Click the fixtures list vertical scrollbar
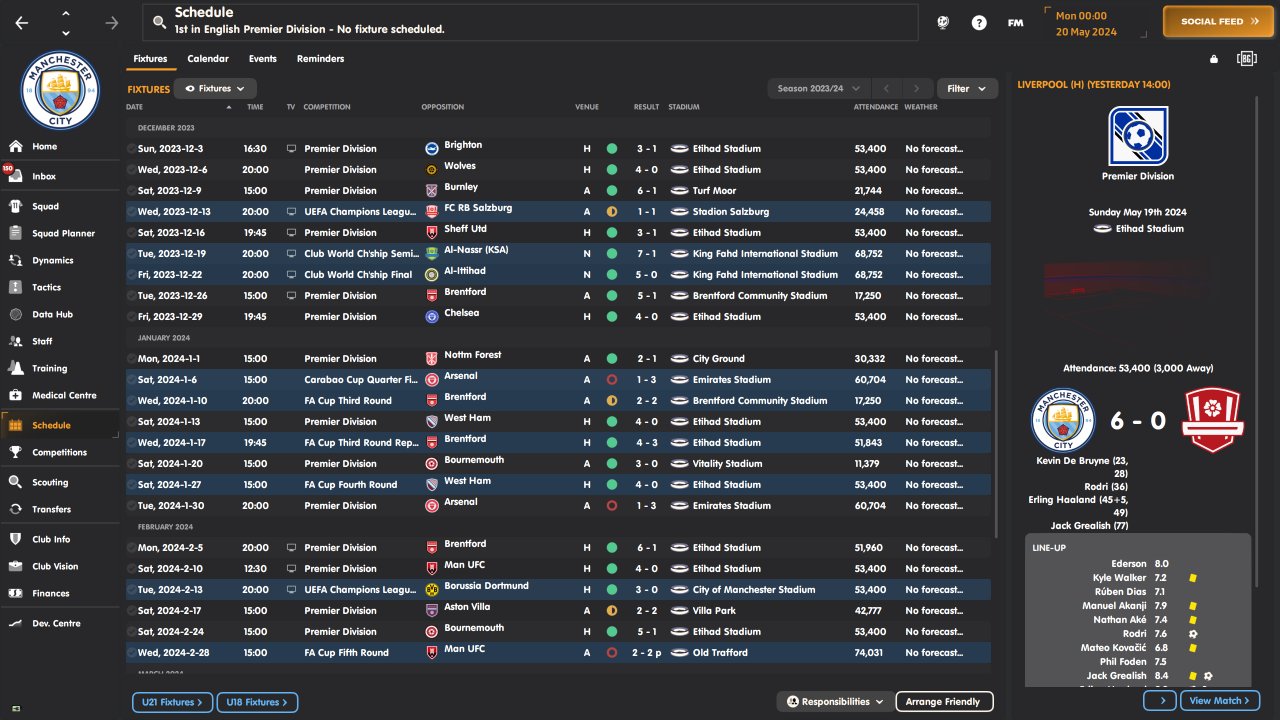This screenshot has height=720, width=1280. coord(996,440)
